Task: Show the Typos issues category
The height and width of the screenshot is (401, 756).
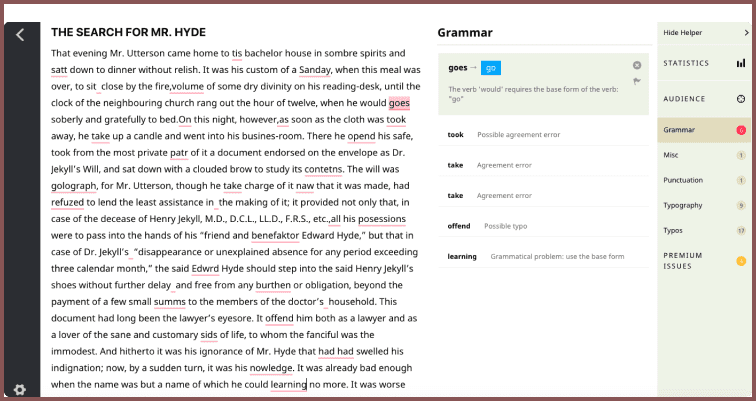Action: tap(672, 230)
